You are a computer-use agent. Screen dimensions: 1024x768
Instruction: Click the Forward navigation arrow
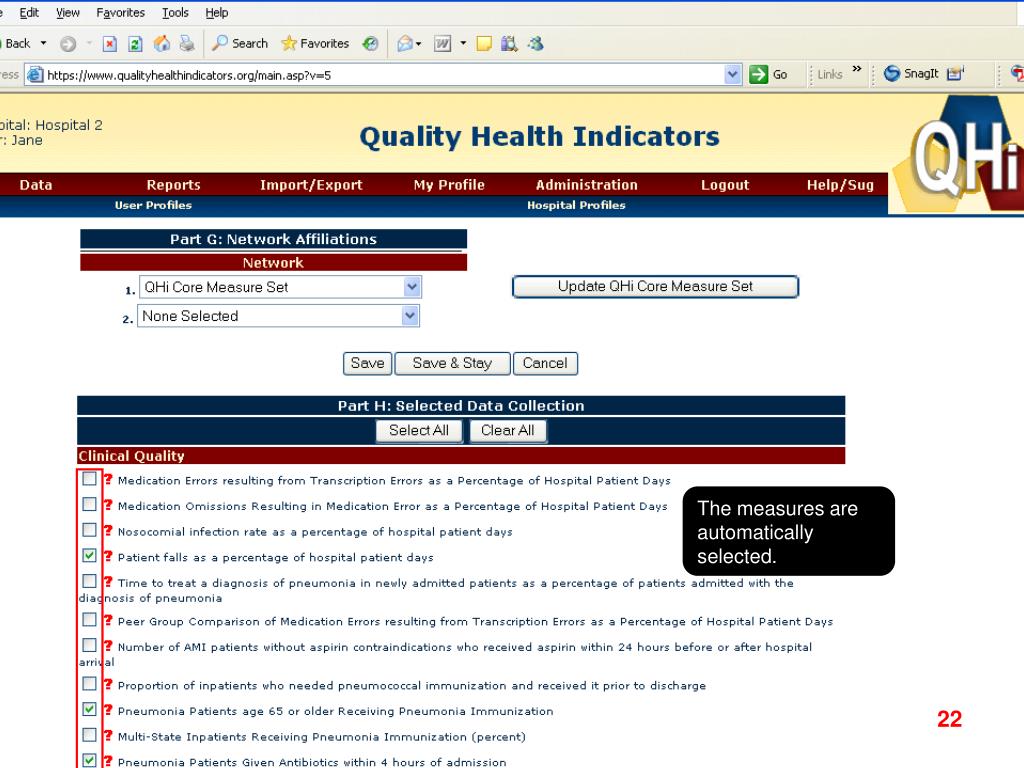point(68,44)
